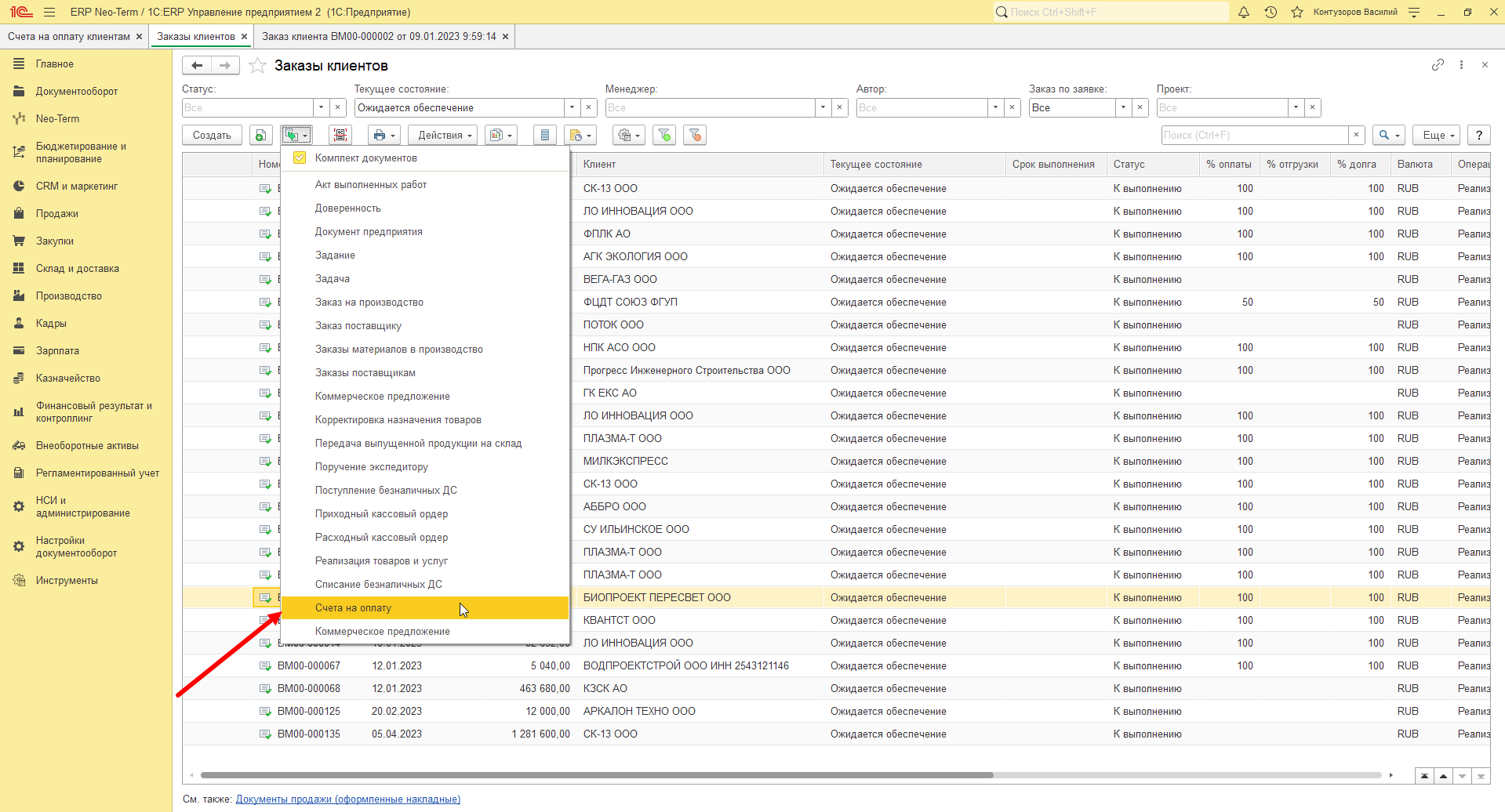Open Продажи section in sidebar
1505x812 pixels.
[56, 214]
